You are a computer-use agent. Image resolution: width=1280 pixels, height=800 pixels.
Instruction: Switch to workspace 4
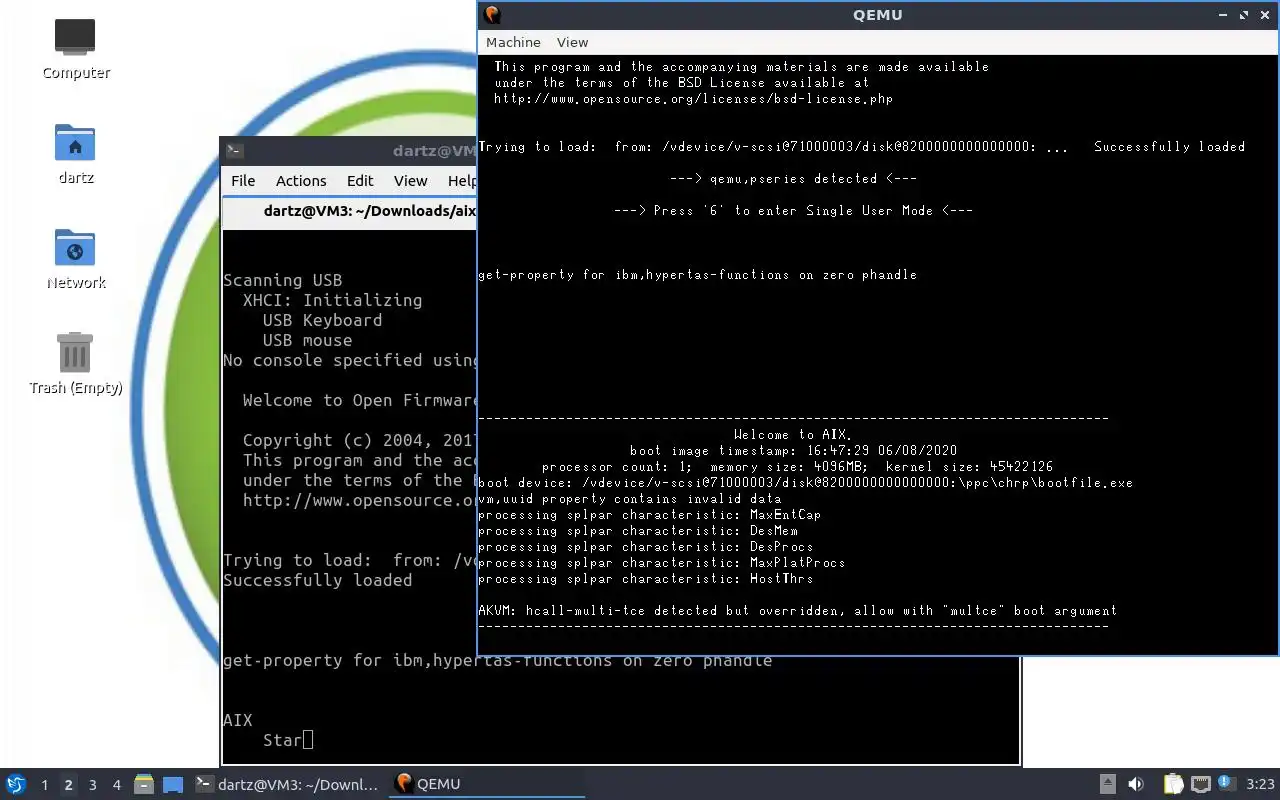click(116, 785)
